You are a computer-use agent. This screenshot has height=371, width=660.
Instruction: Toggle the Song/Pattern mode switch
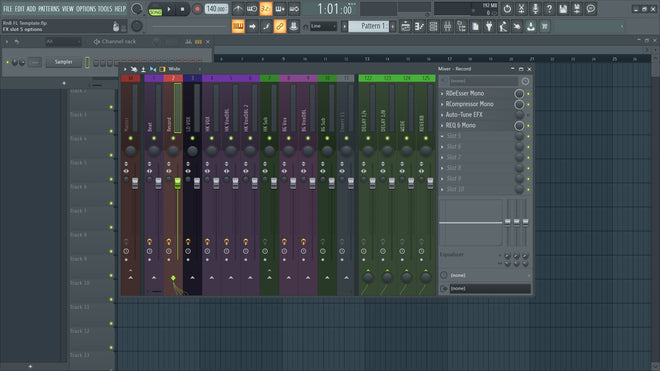click(155, 9)
